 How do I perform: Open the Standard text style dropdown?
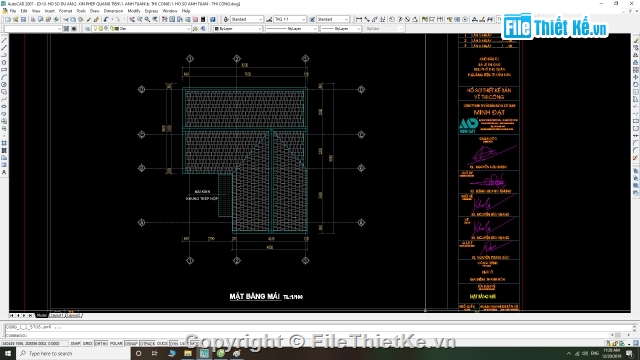click(247, 19)
